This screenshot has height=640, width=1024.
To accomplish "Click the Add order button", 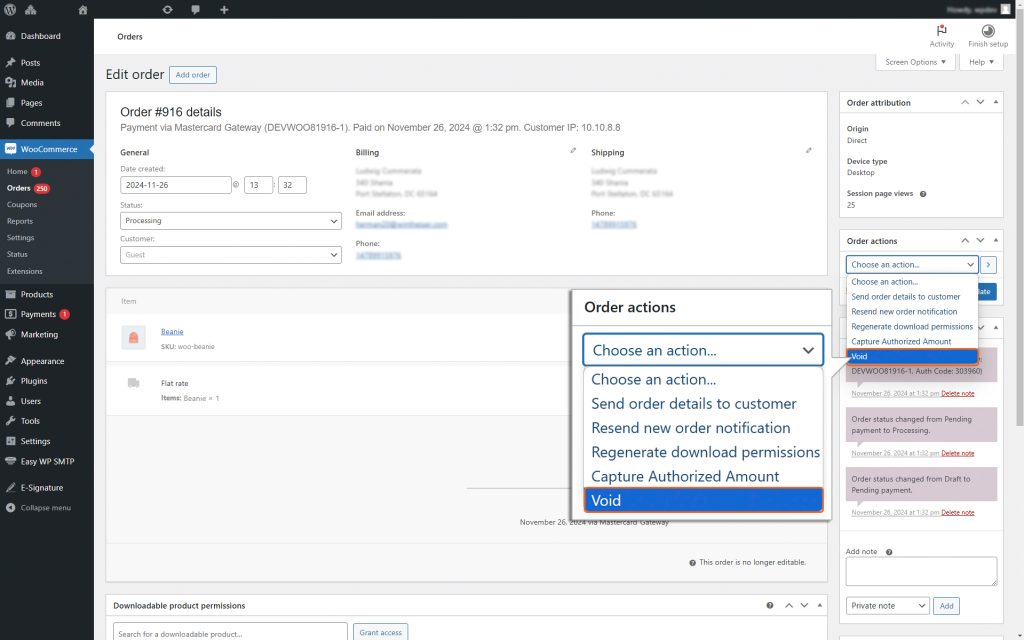I will point(193,75).
